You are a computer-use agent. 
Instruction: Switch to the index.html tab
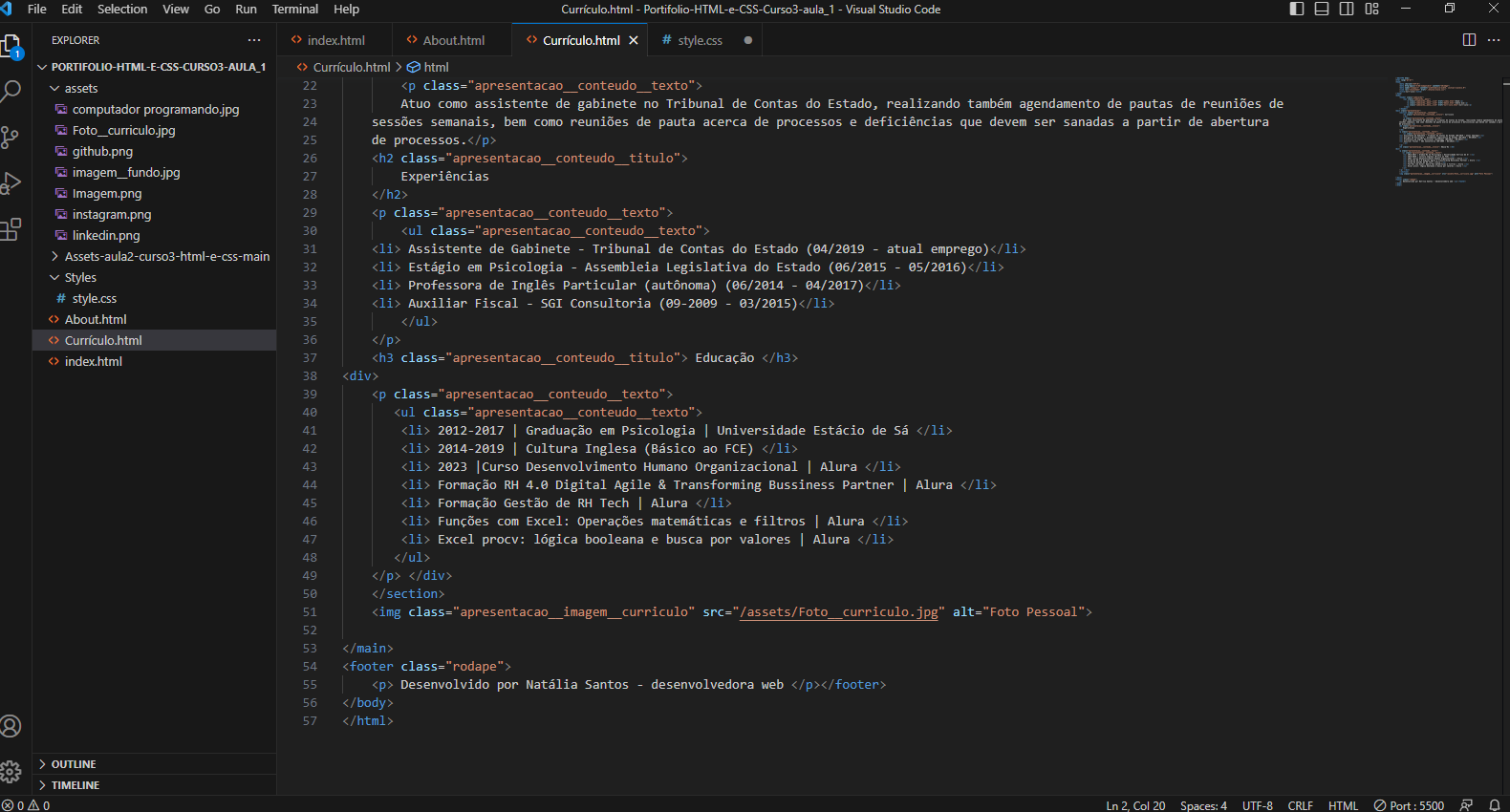(335, 40)
